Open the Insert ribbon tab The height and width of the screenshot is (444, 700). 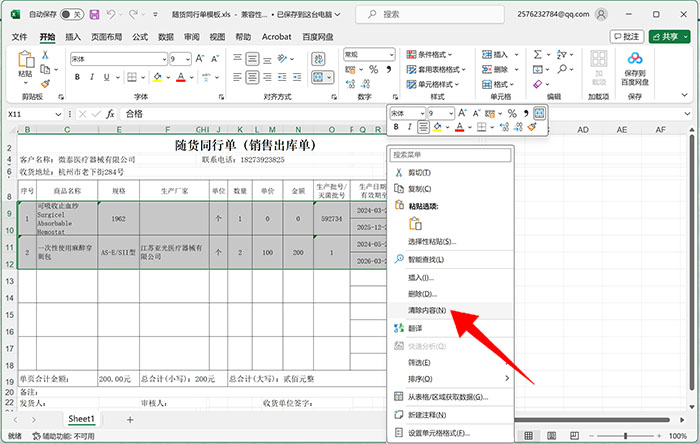(x=73, y=36)
